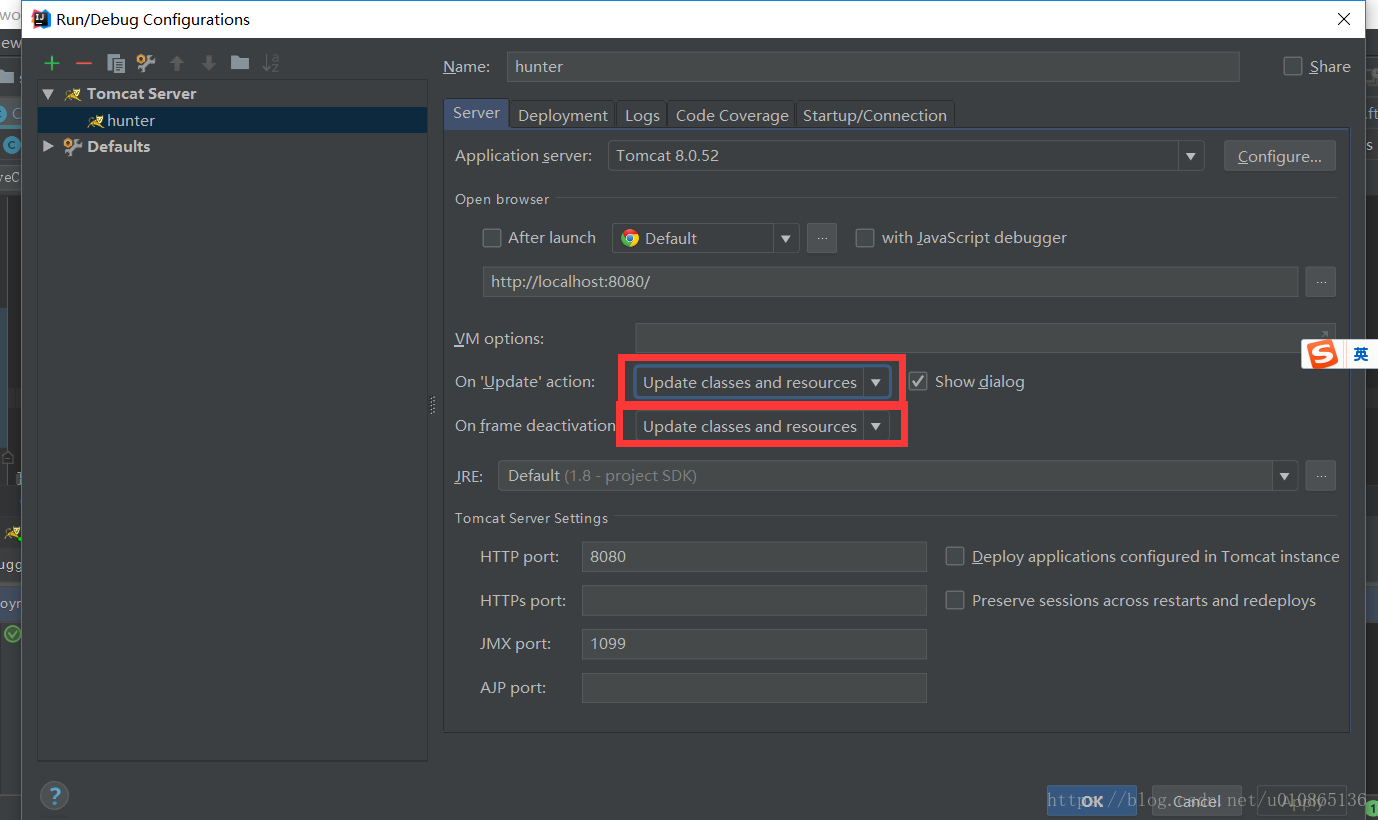Screen dimensions: 1378x820
Task: Remove the selected configuration with the minus icon
Action: click(x=84, y=63)
